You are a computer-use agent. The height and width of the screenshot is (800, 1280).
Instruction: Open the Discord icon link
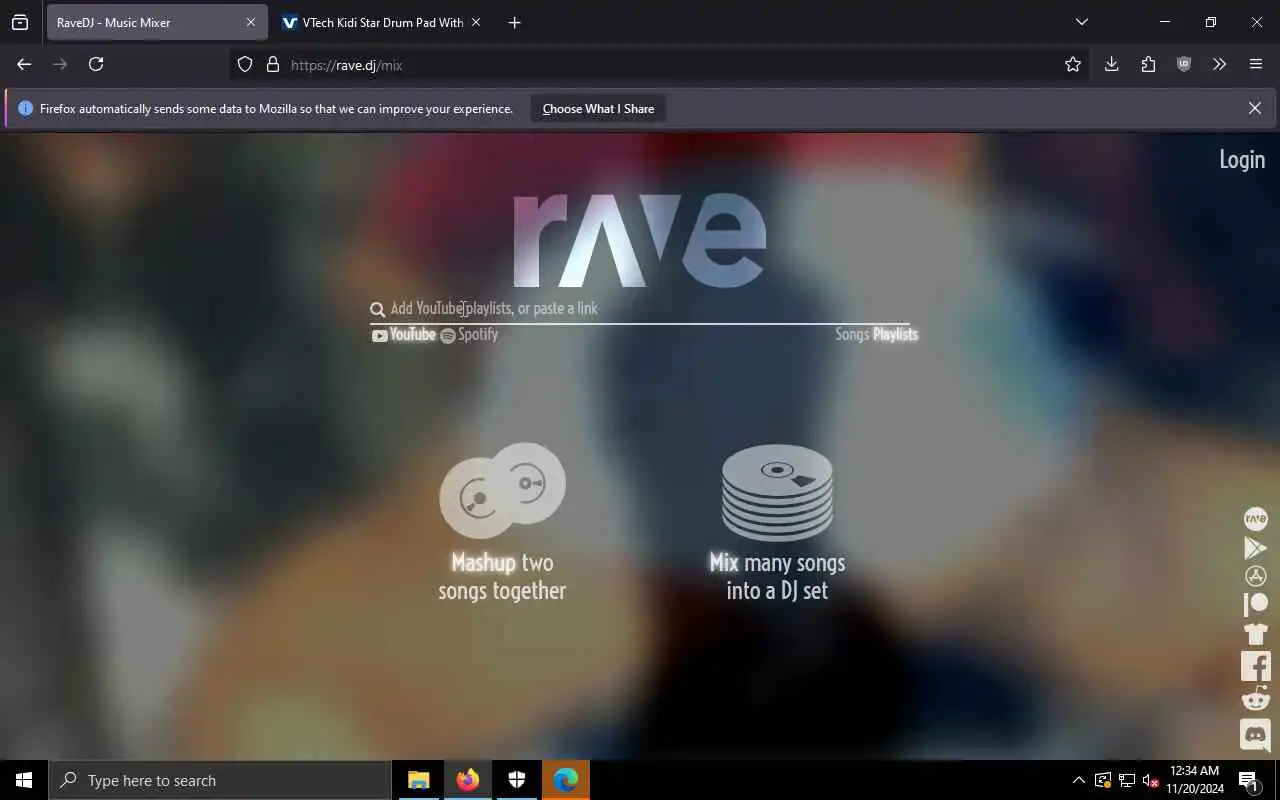coord(1255,735)
